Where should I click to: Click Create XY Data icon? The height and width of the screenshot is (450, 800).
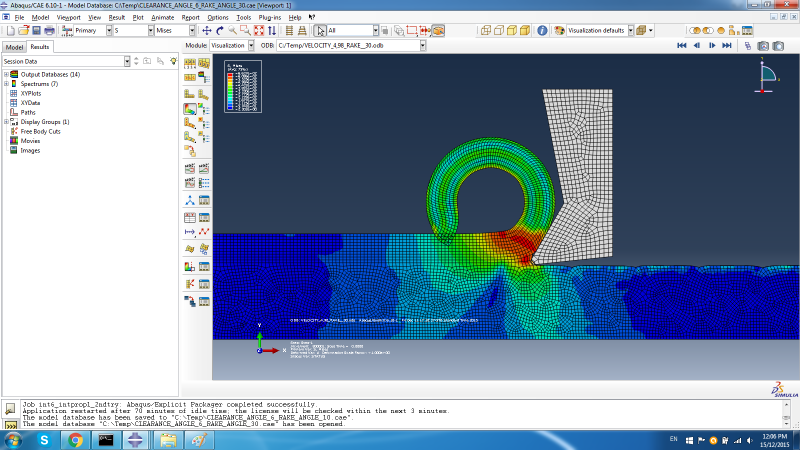(189, 218)
